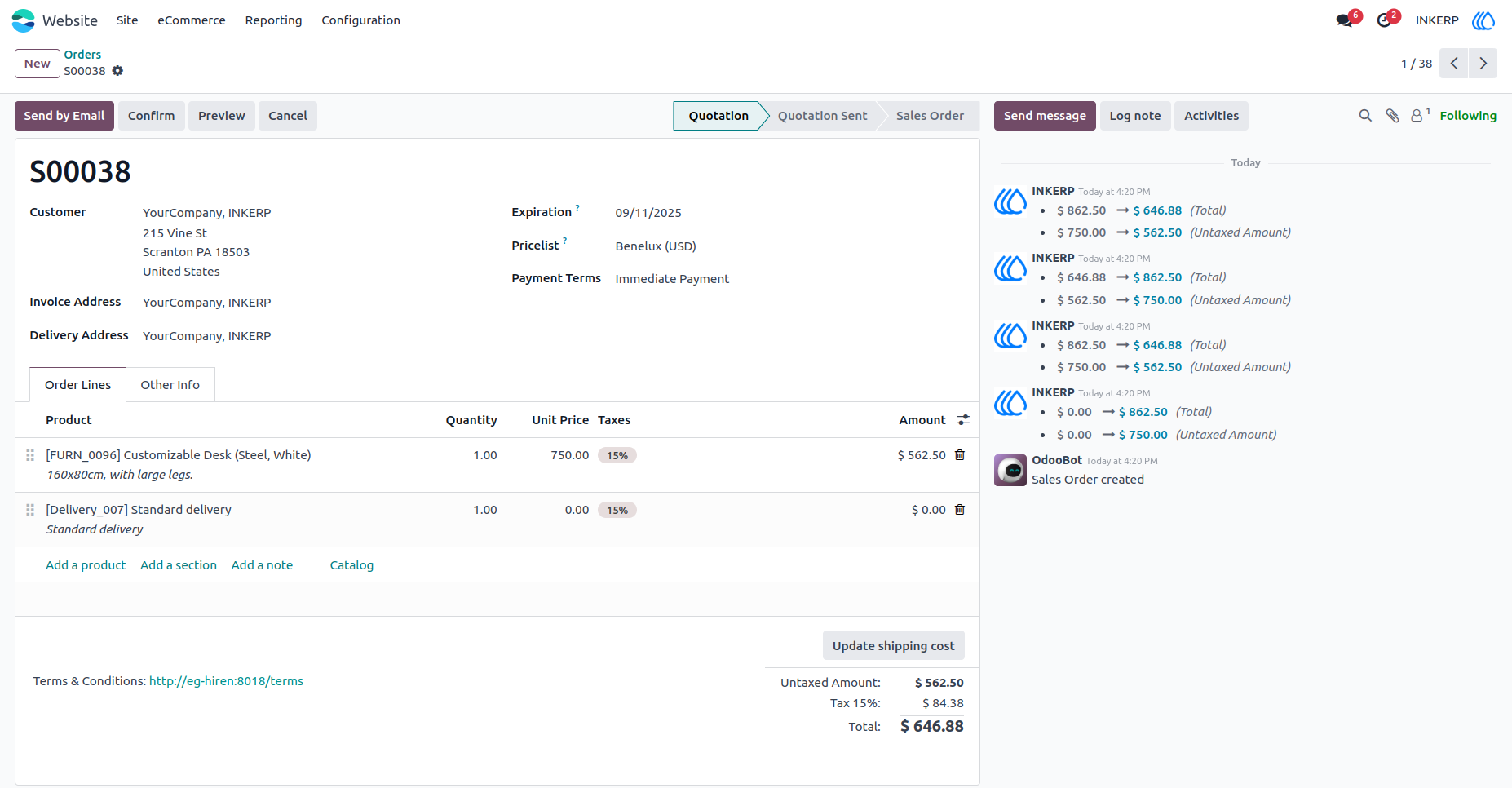Image resolution: width=1512 pixels, height=788 pixels.
Task: Delete the Customizable Desk order line
Action: [x=960, y=455]
